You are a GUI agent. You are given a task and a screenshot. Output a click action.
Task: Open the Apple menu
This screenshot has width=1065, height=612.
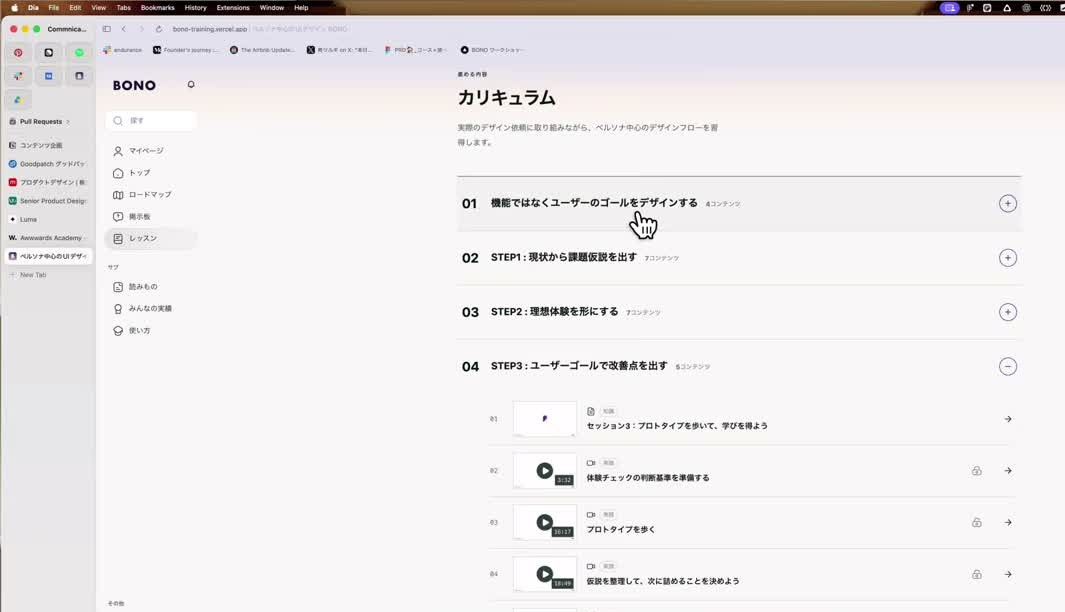point(14,8)
